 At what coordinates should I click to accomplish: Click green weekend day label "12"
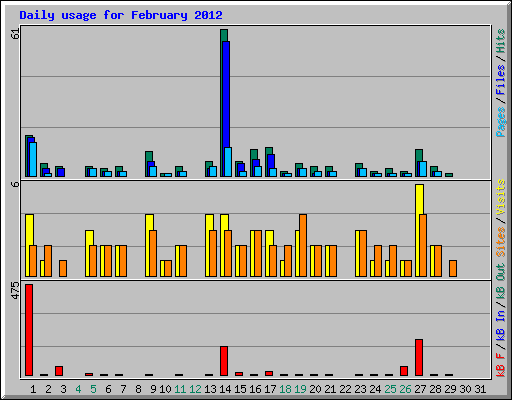point(195,389)
